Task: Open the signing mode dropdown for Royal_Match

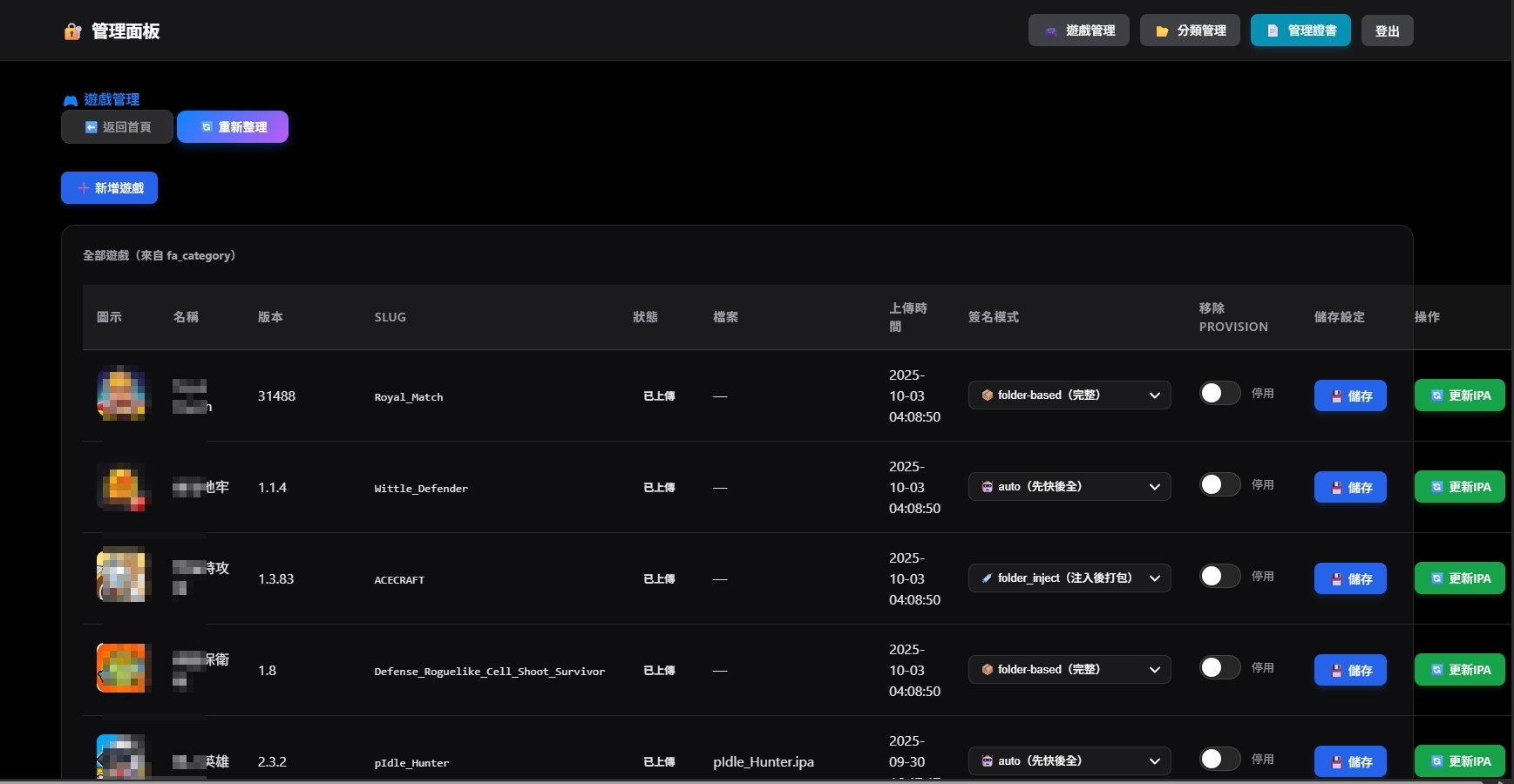Action: pyautogui.click(x=1069, y=395)
